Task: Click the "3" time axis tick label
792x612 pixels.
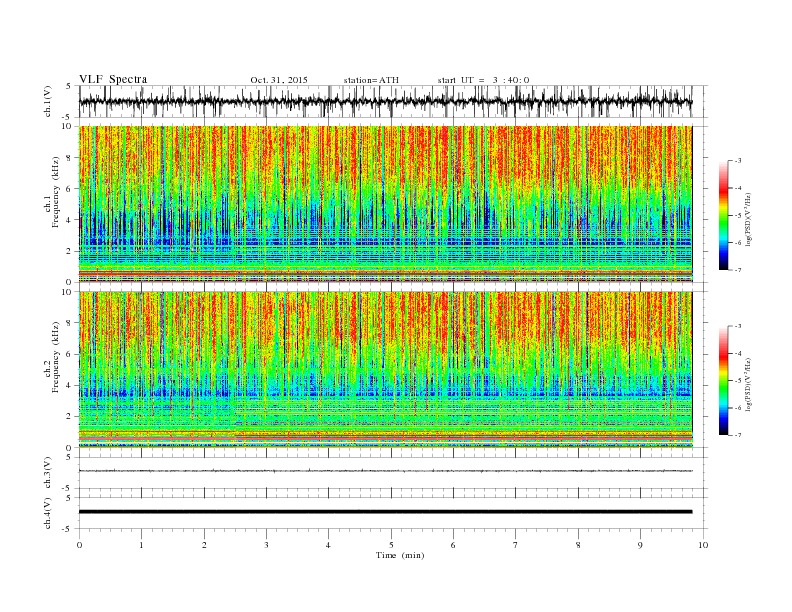Action: coord(266,545)
